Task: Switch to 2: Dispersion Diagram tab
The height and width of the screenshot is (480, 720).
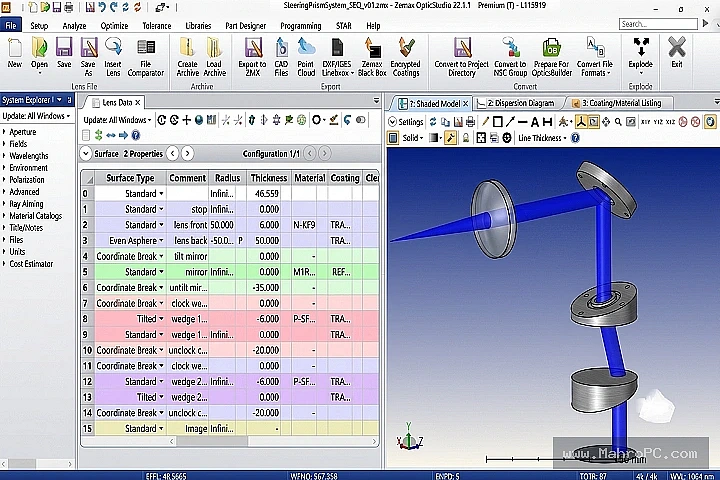Action: 520,103
